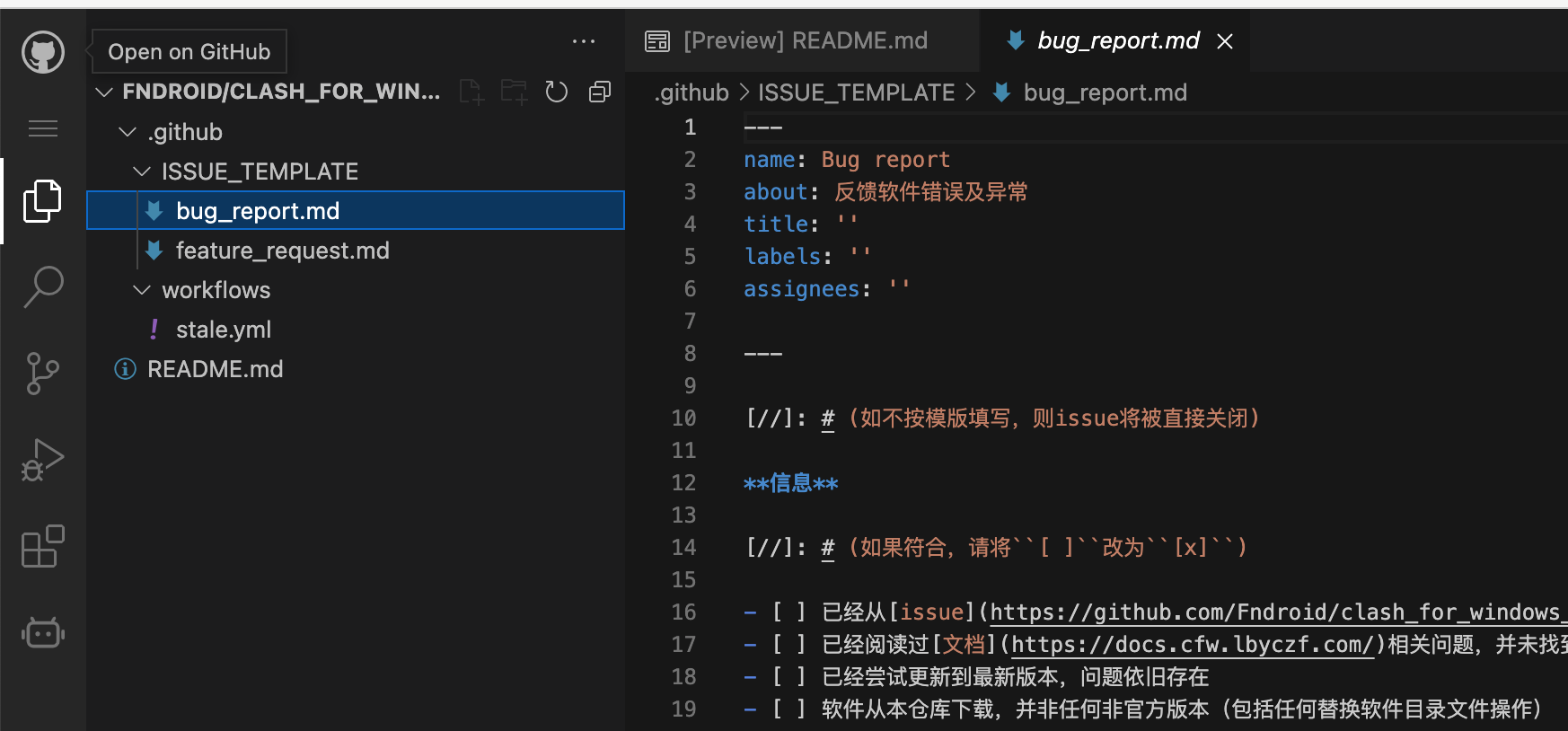Screen dimensions: 1568x731
Task: Open the Source Control view
Action: coord(43,373)
